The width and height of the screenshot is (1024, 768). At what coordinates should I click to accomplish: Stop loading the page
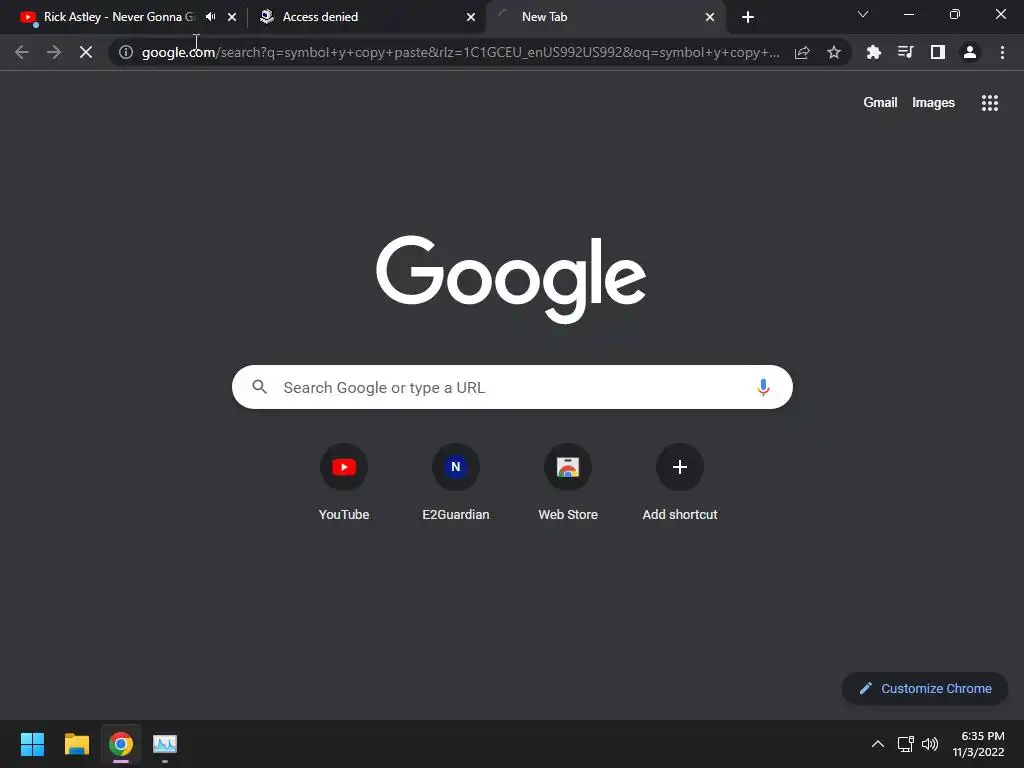click(86, 52)
